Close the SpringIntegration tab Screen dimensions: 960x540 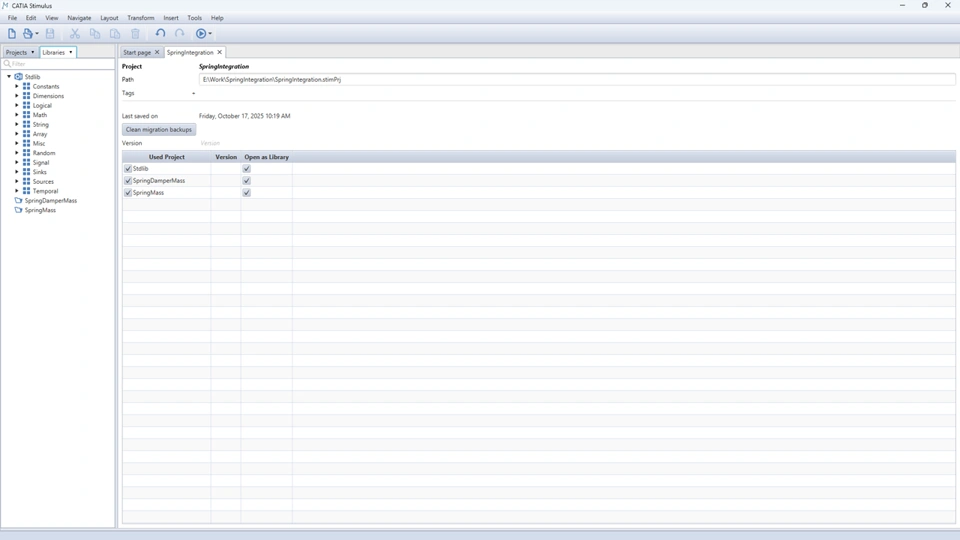(219, 52)
